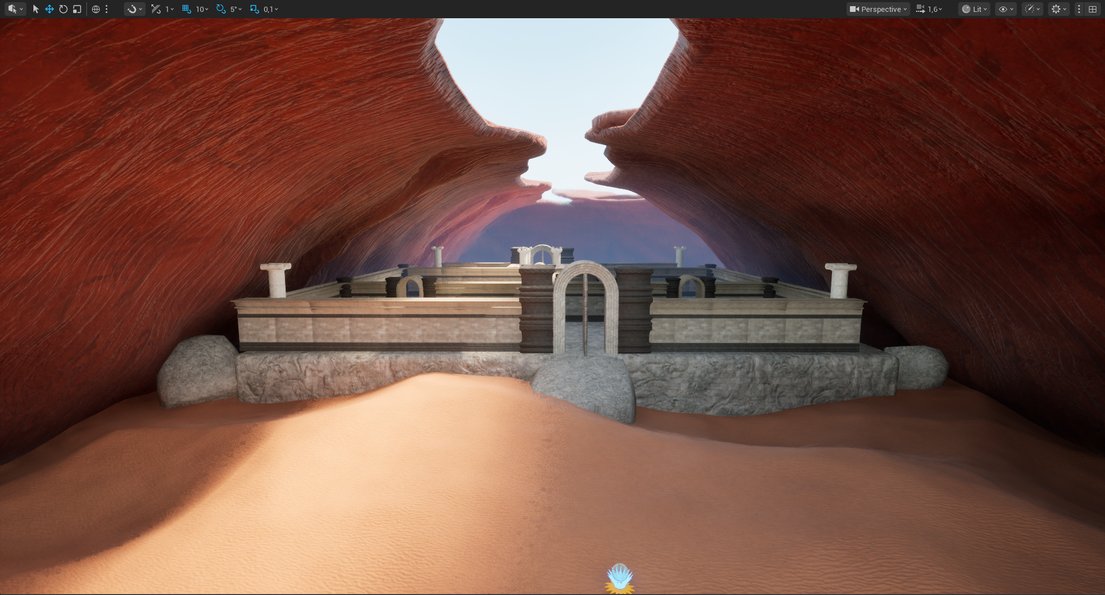
Task: Activate the Rotate gizmo tool
Action: tap(63, 9)
